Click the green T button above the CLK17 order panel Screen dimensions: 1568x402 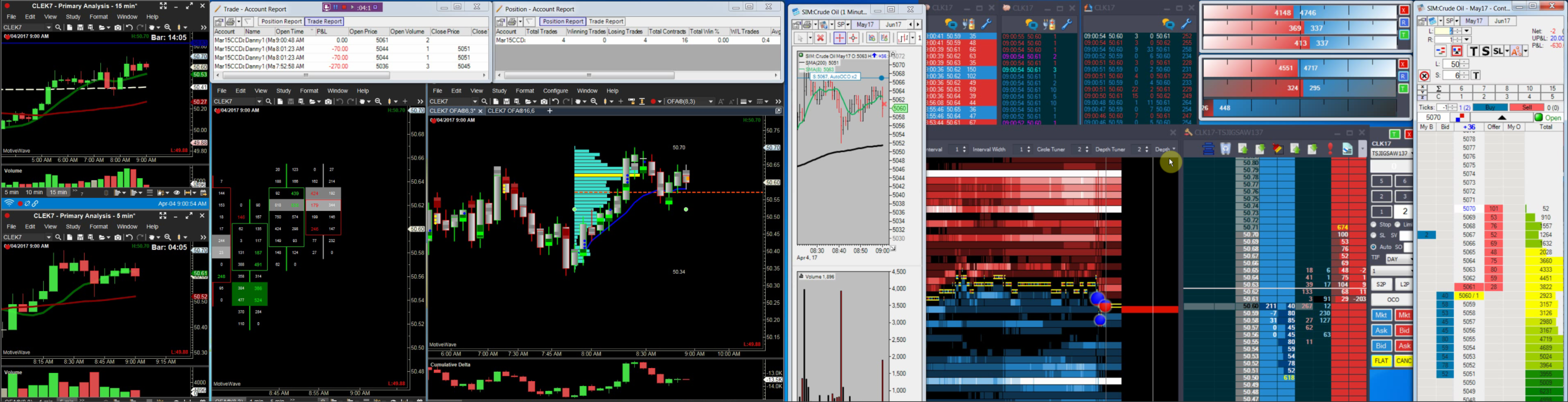tap(1395, 134)
